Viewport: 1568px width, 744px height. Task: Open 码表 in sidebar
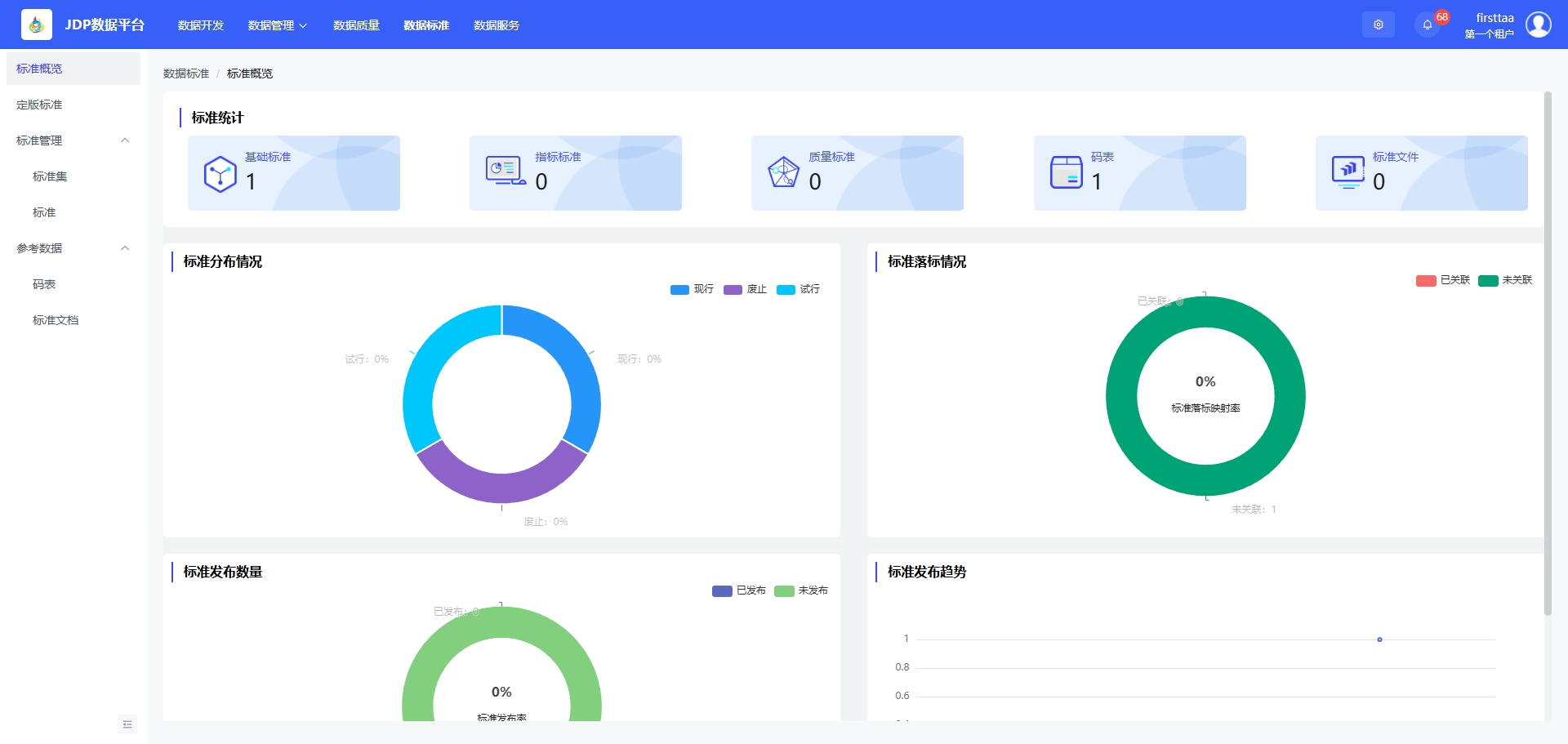(73, 284)
